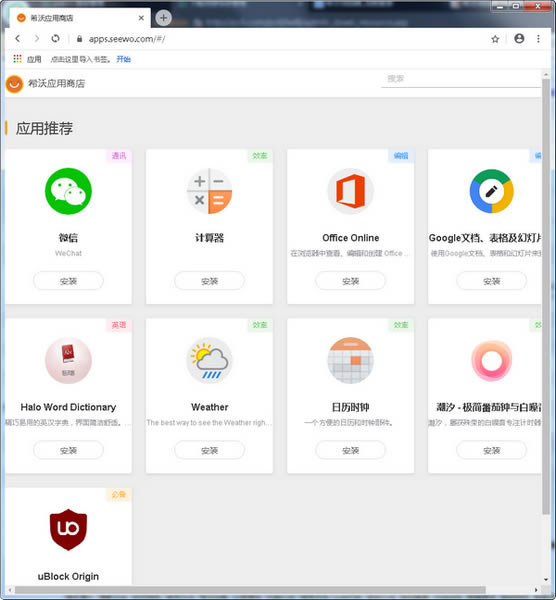Bookmark this page with the star icon
This screenshot has width=556, height=600.
495,39
